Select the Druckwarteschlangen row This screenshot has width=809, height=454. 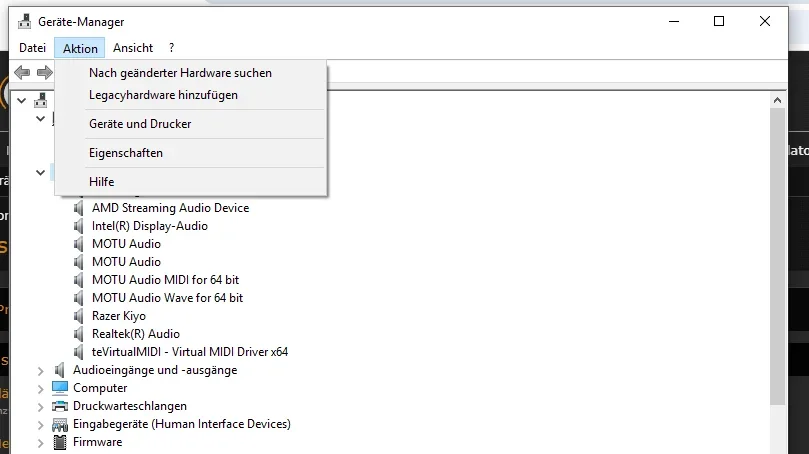(130, 406)
